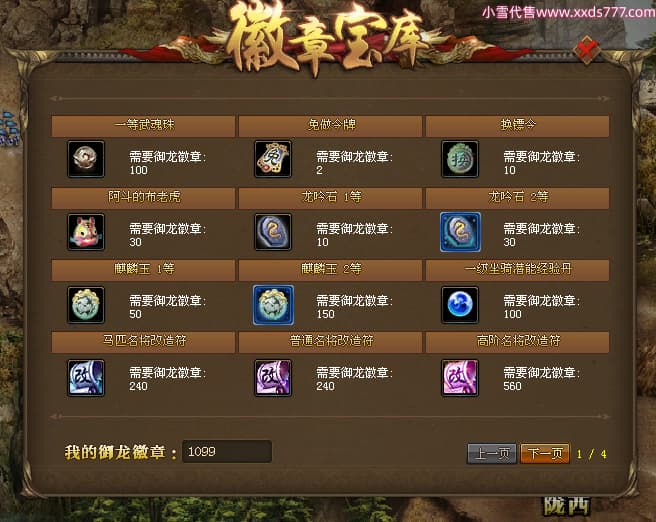656x522 pixels.
Task: Choose the highlighted 麒麟玉 2等 jade icon
Action: point(273,305)
